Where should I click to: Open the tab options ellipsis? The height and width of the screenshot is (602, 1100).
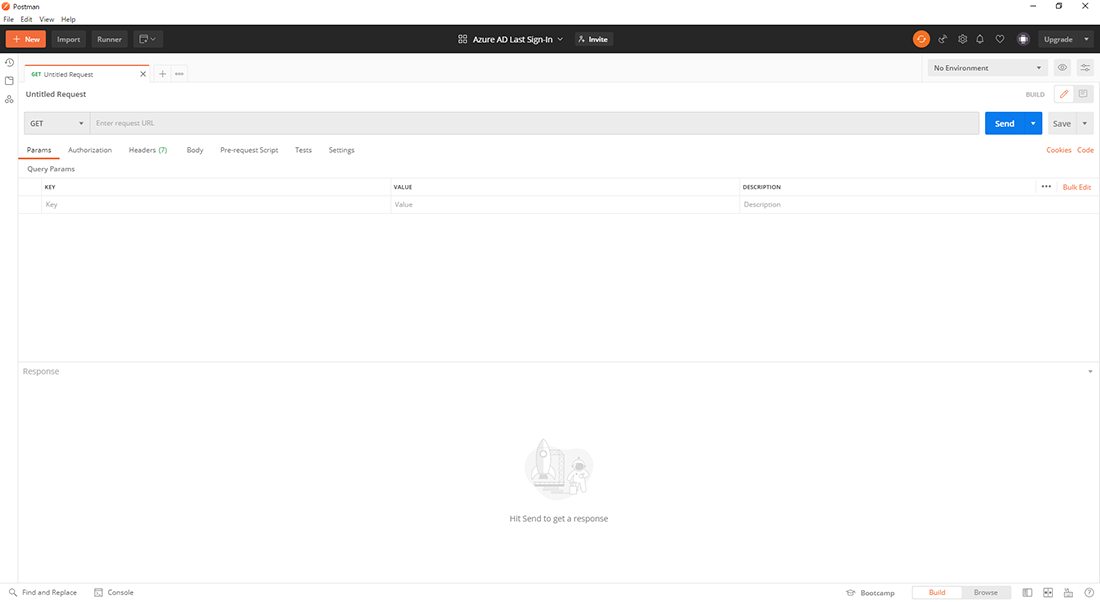point(180,74)
